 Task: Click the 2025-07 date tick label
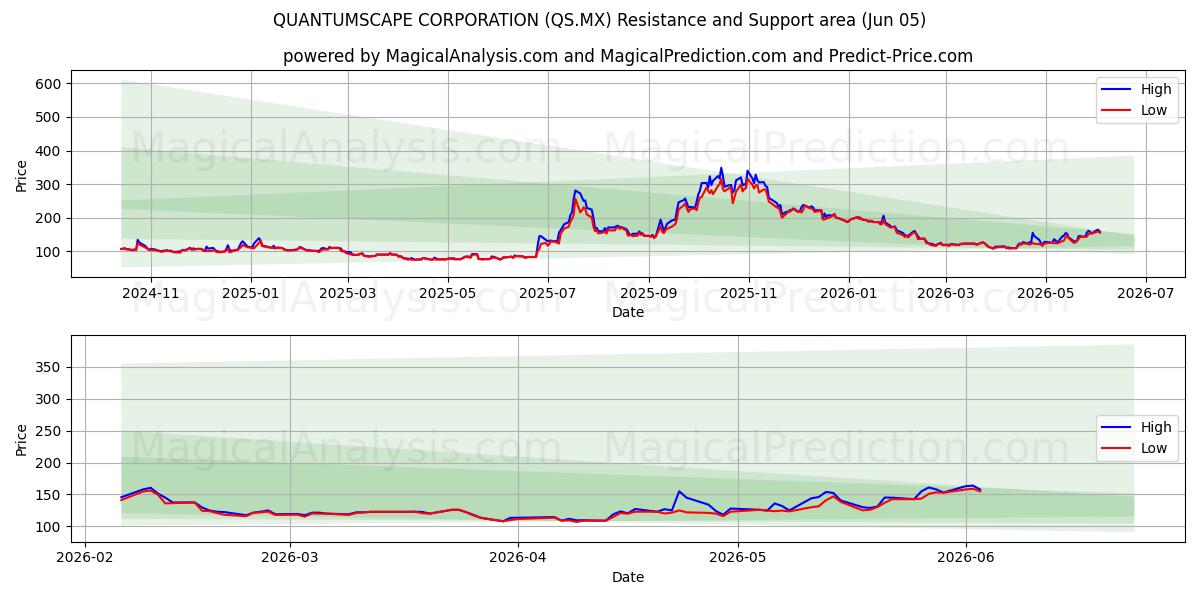547,294
